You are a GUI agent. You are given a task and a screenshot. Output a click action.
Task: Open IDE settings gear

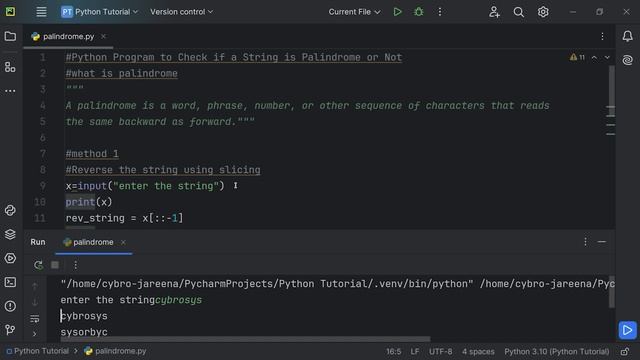[543, 12]
